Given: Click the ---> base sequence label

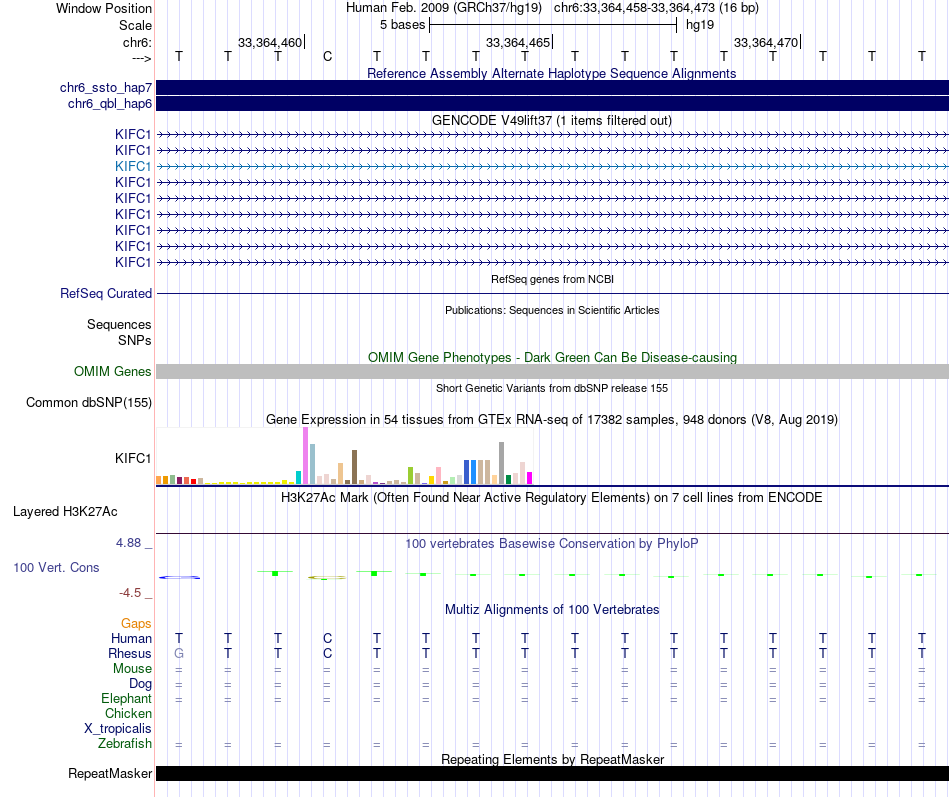Looking at the screenshot, I should coord(141,58).
